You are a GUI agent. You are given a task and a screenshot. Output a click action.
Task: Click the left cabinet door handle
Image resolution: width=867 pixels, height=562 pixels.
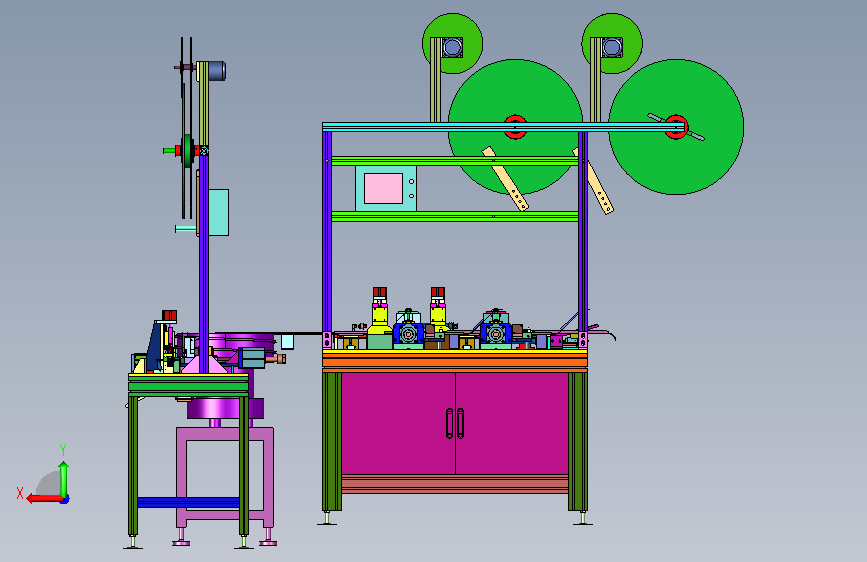pos(450,424)
